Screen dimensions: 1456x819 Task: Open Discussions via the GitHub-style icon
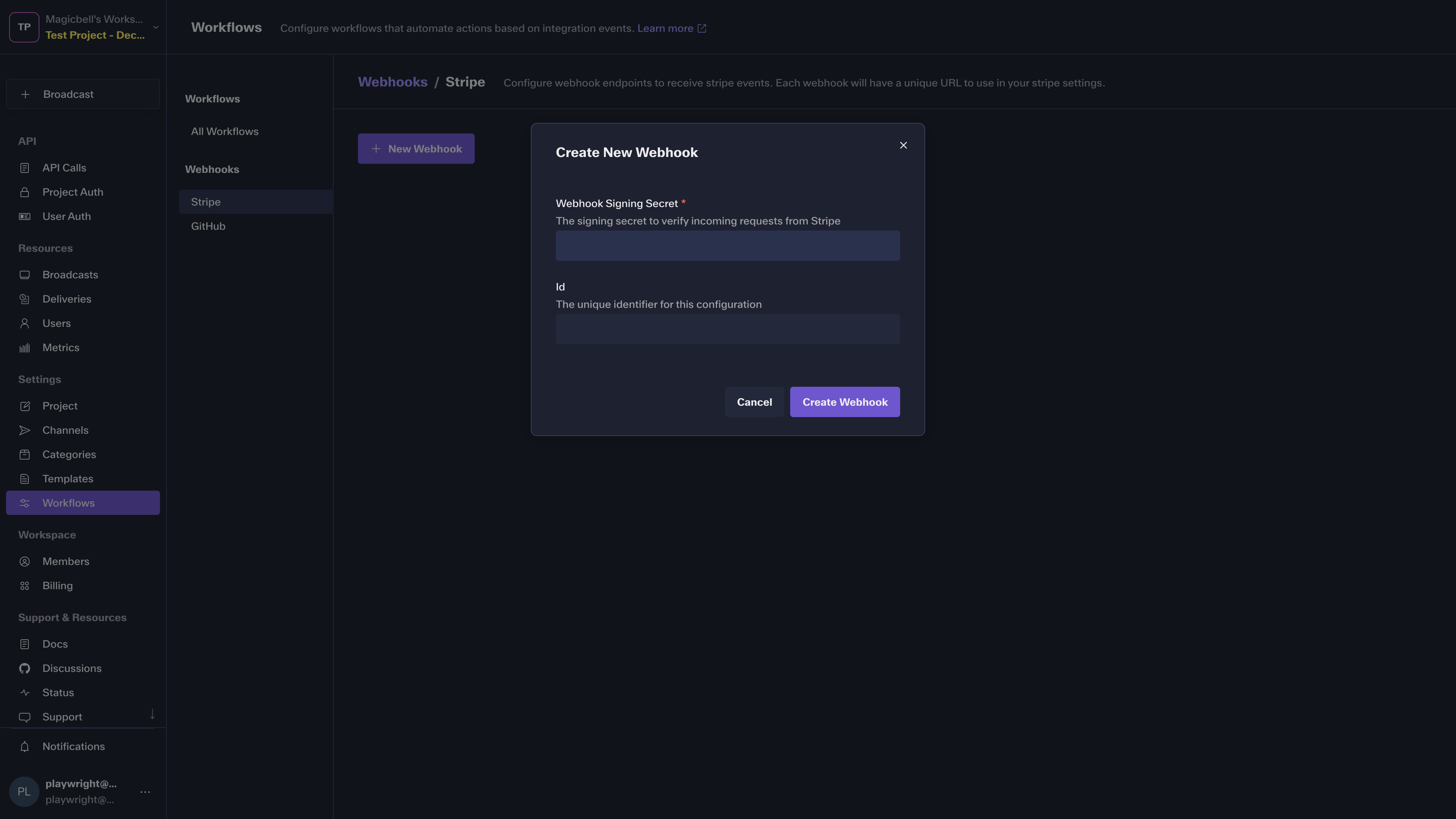25,668
